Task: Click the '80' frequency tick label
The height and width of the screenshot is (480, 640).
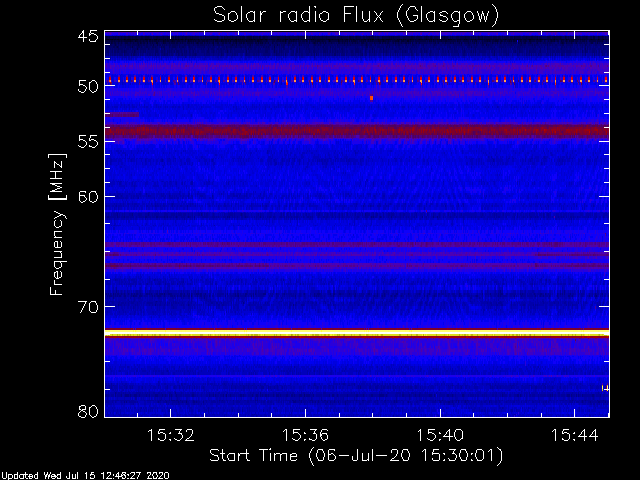Action: coord(88,411)
